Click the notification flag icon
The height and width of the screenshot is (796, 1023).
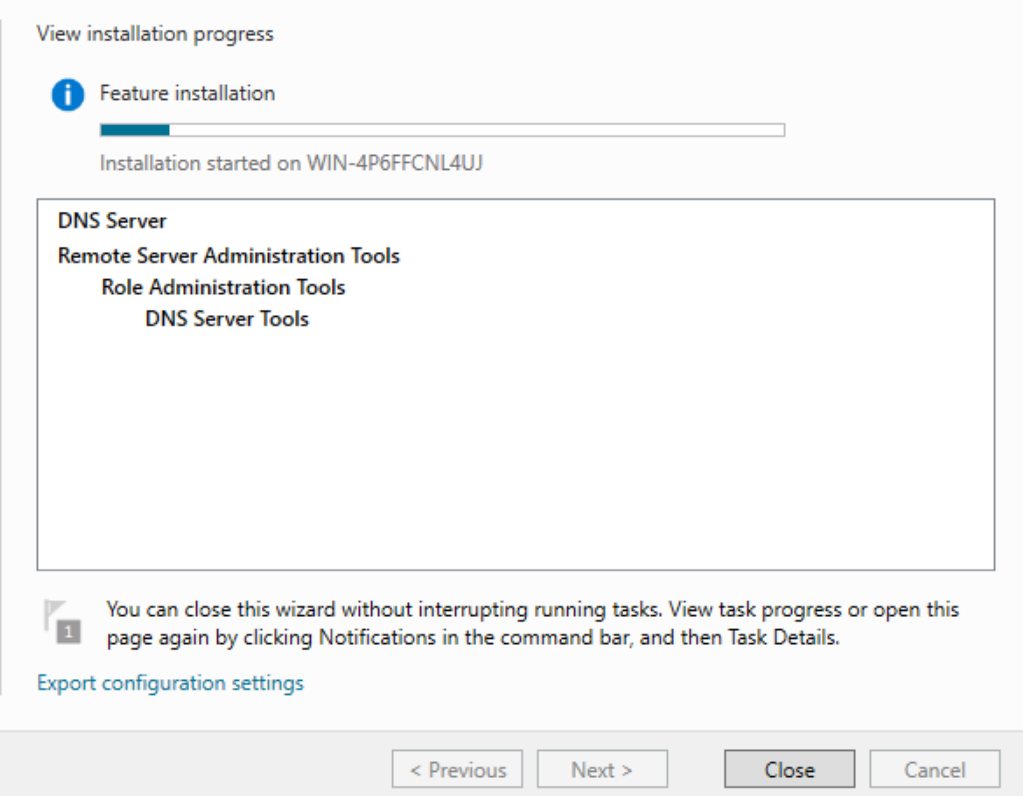pos(63,622)
